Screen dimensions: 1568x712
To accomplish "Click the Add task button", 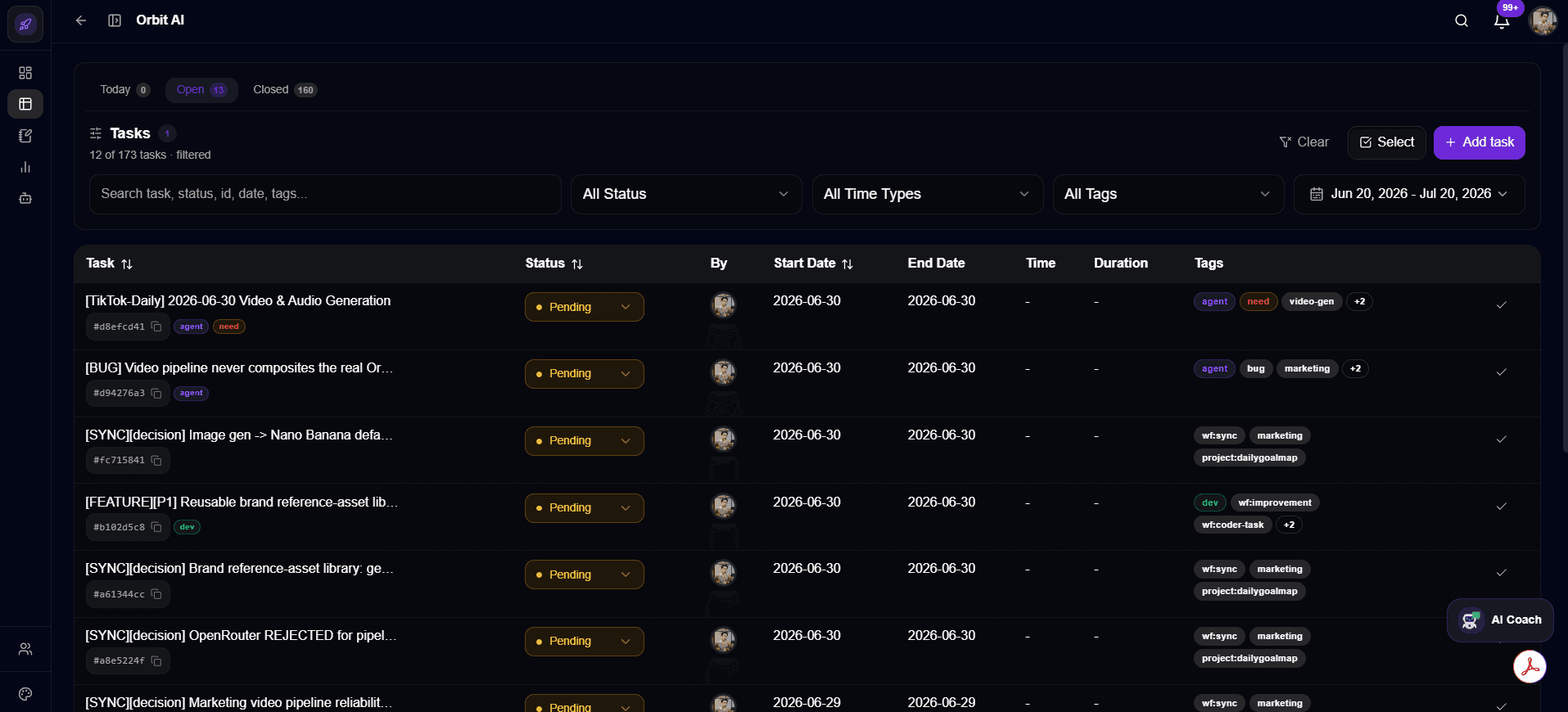I will coord(1479,142).
